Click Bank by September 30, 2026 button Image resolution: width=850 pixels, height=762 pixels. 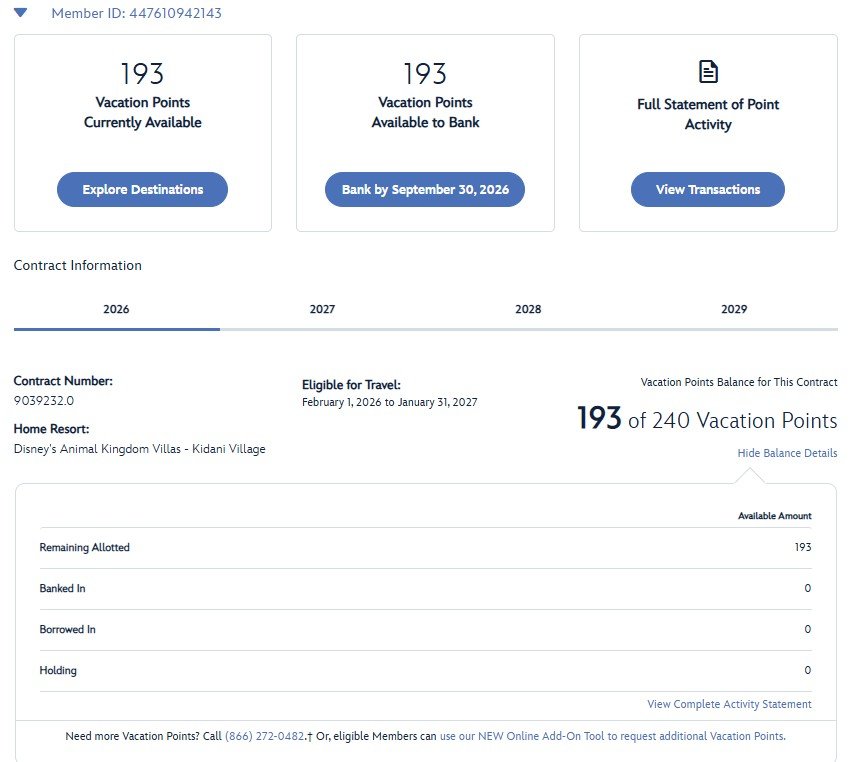point(425,189)
